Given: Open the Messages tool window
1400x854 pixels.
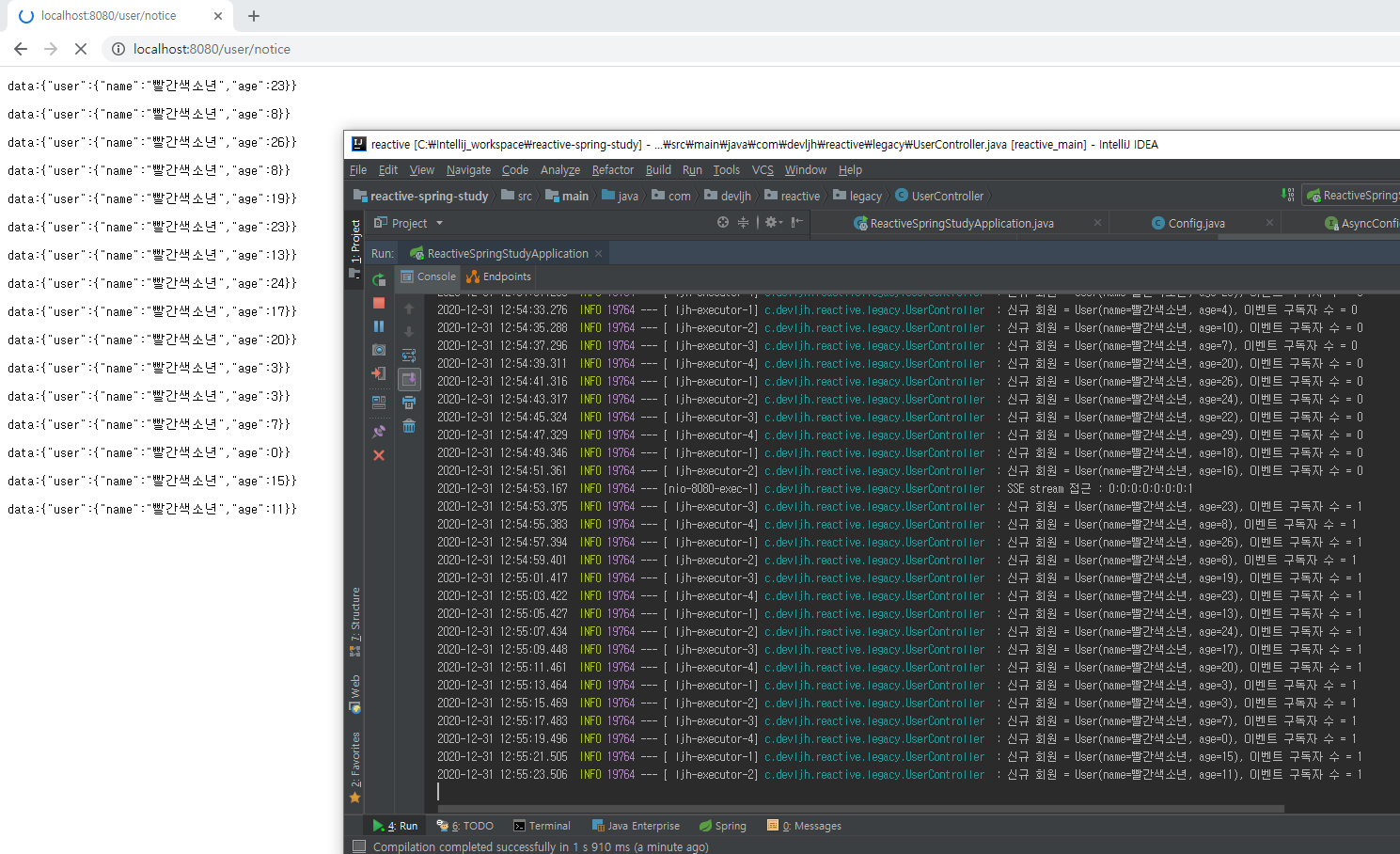Looking at the screenshot, I should click(805, 826).
